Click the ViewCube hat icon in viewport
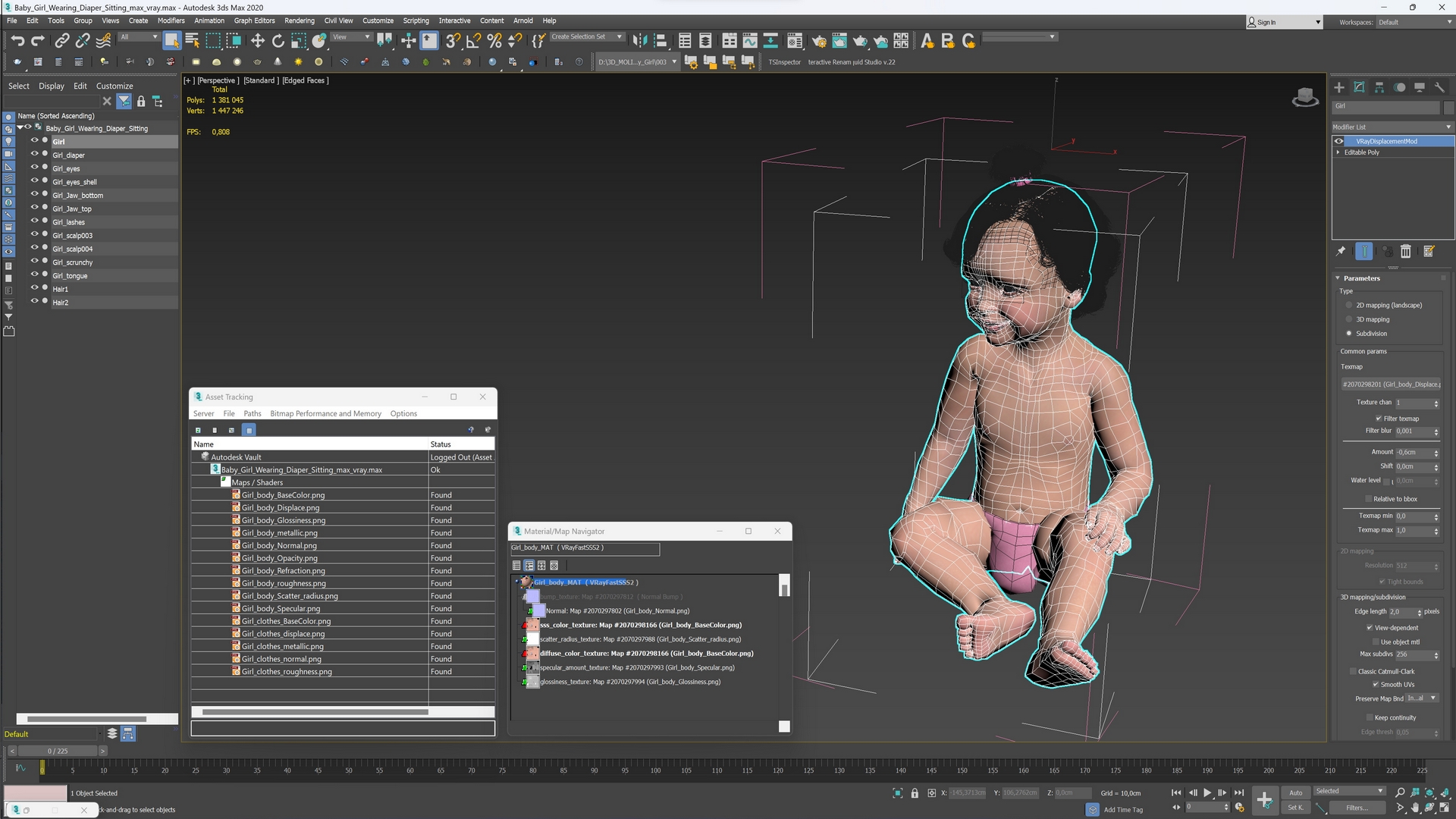This screenshot has width=1456, height=819. click(1305, 98)
